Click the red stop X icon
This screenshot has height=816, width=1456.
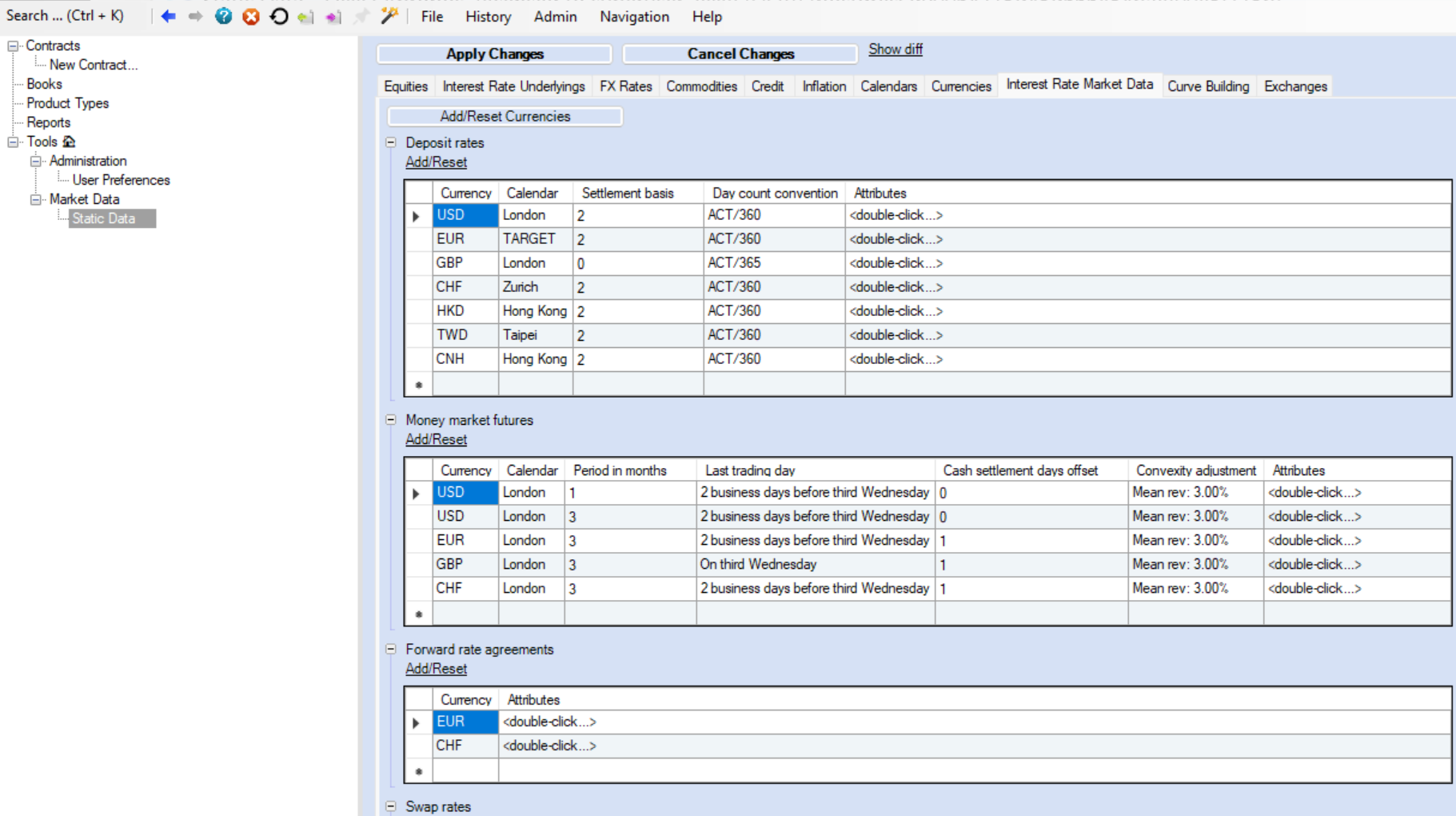251,16
